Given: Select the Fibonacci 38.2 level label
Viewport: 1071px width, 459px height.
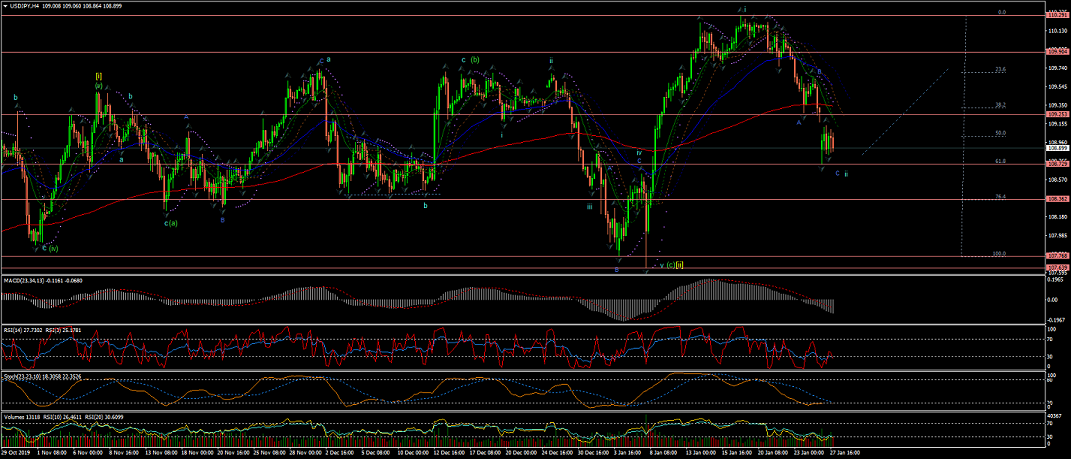Looking at the screenshot, I should coord(999,105).
